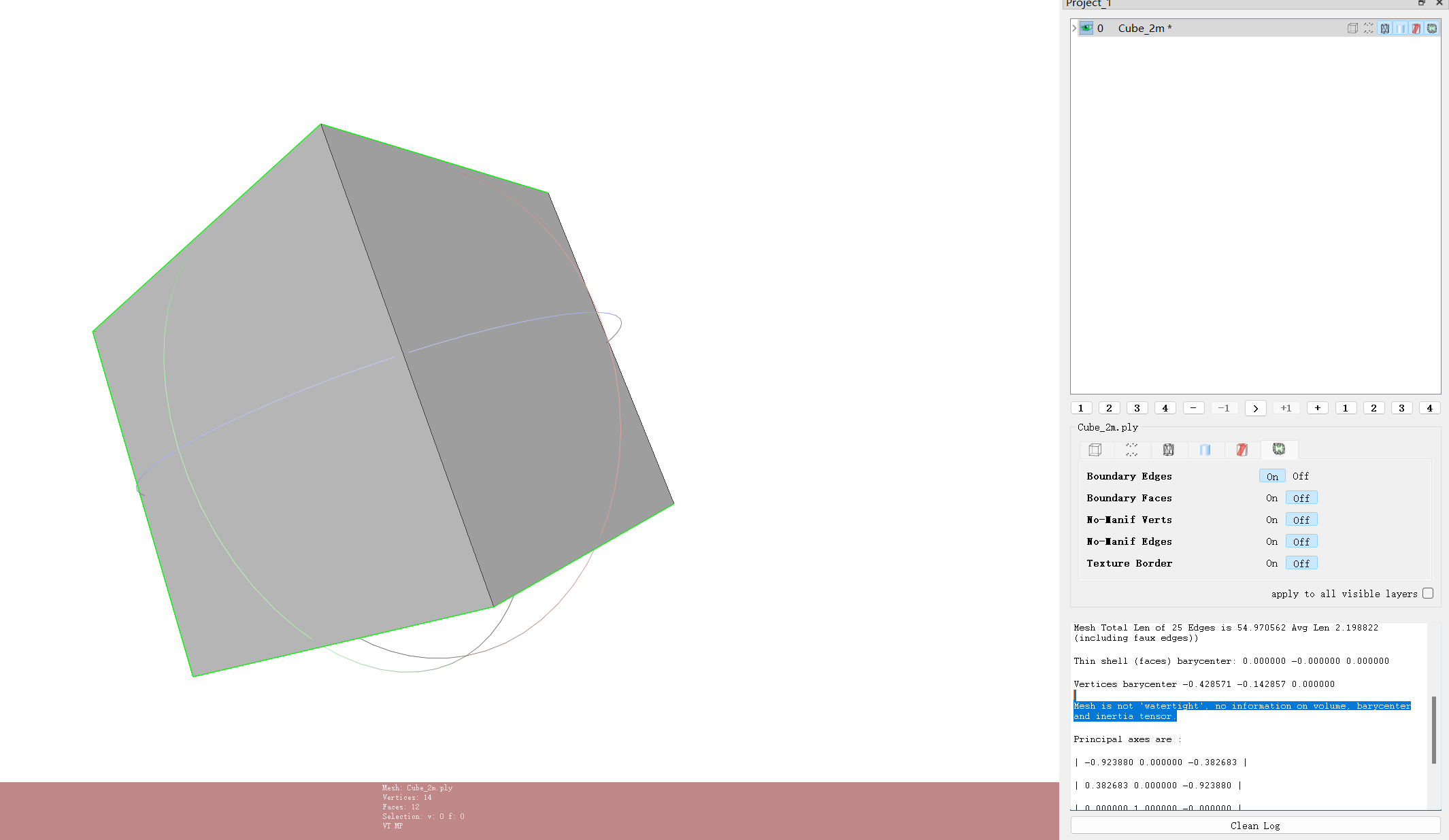Click the right-arrow button between -1 and +1
Image resolution: width=1449 pixels, height=840 pixels.
1256,408
